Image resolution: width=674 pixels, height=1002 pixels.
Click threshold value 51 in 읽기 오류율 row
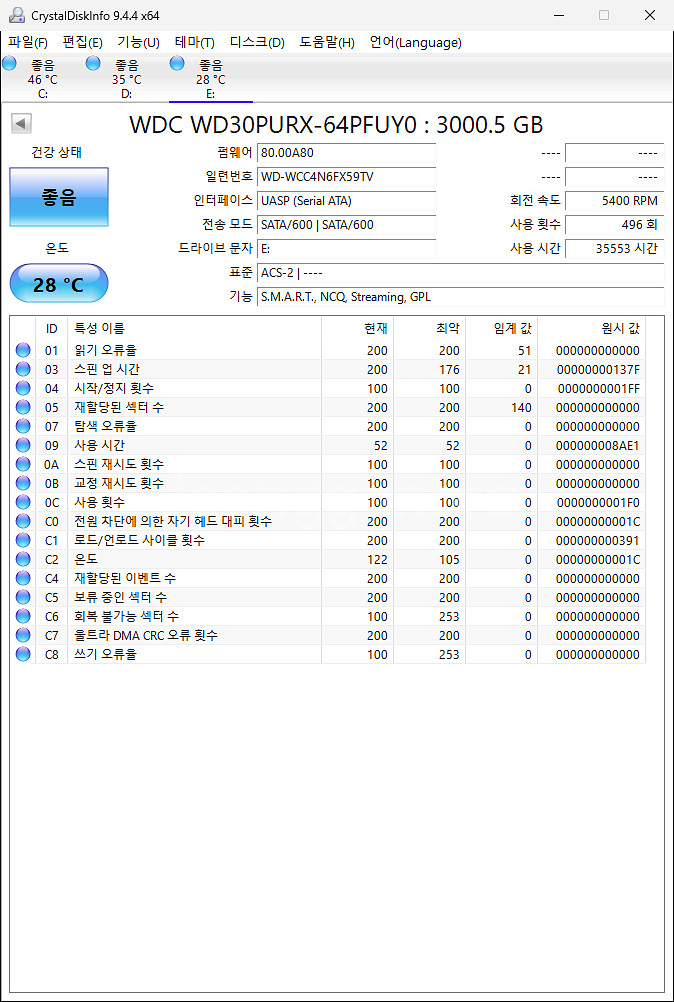click(525, 350)
